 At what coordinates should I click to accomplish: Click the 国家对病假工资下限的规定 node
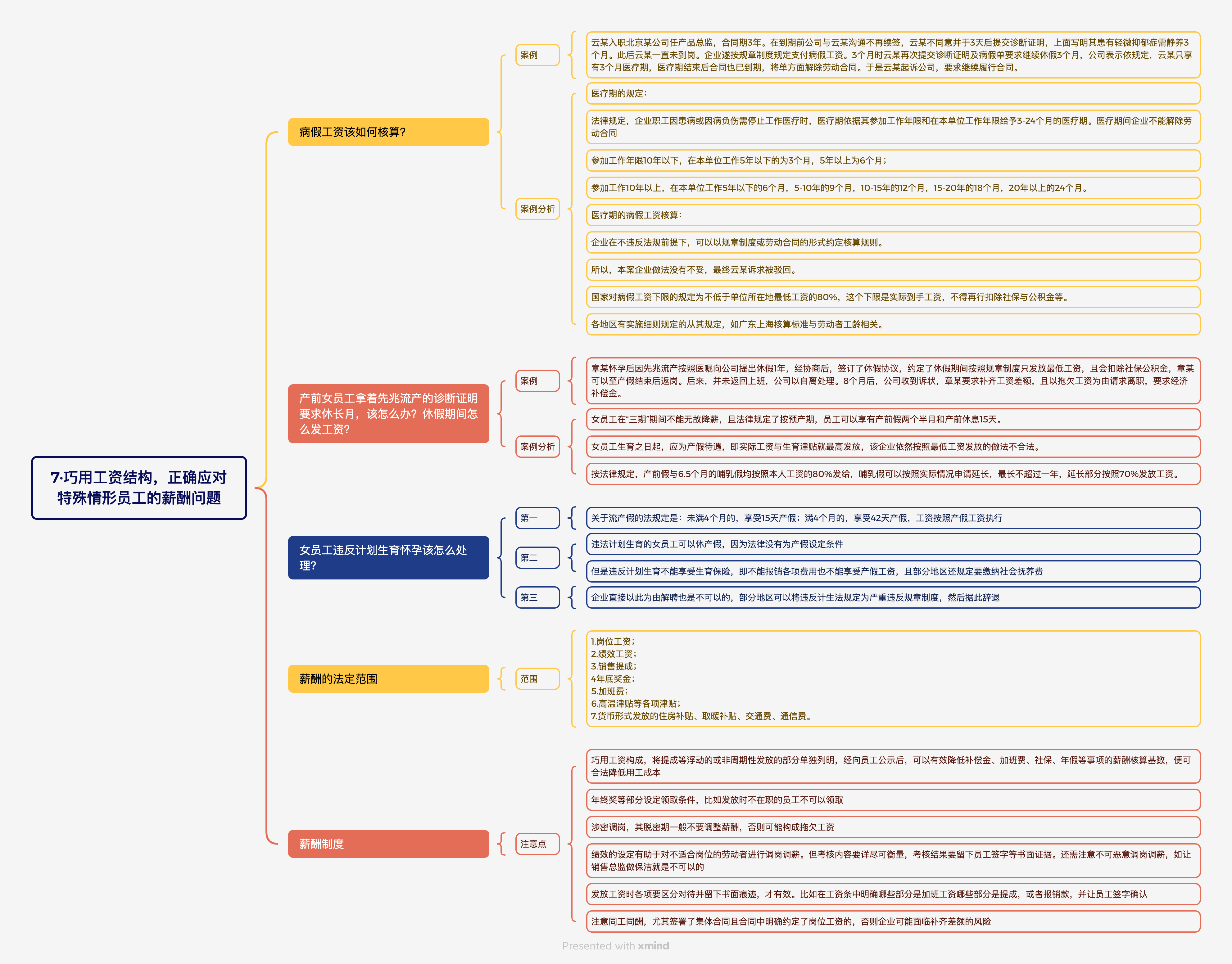pos(893,297)
